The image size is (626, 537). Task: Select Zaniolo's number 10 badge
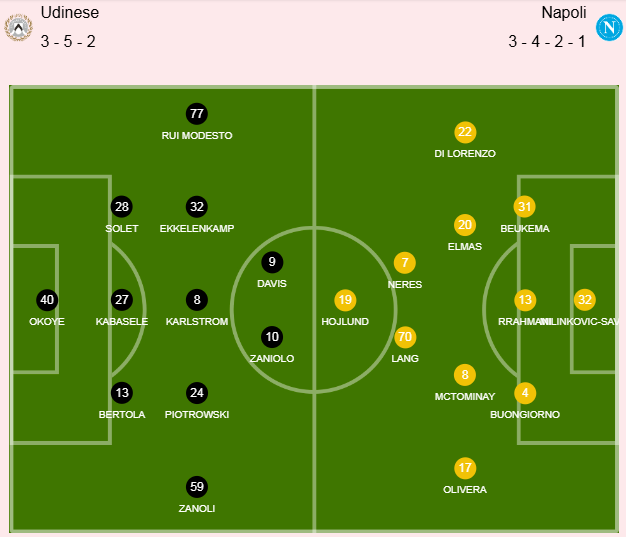272,337
